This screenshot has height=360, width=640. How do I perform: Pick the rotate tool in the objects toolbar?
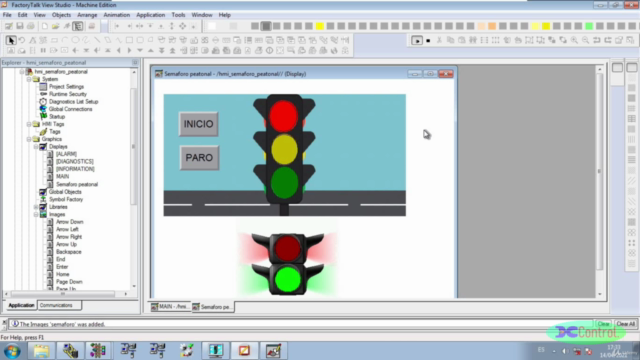tap(22, 40)
